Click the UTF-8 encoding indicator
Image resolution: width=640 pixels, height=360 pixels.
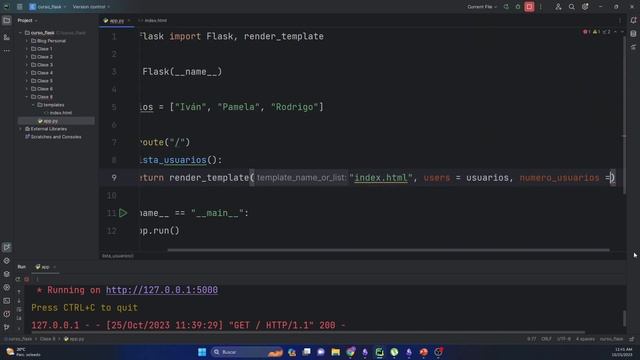(x=564, y=339)
